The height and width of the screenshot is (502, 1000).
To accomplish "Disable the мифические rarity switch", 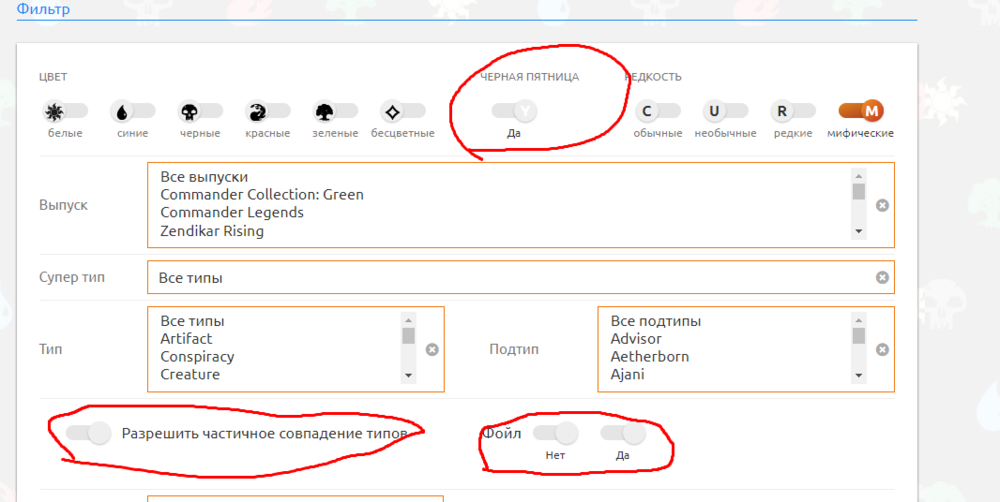I will (x=862, y=111).
